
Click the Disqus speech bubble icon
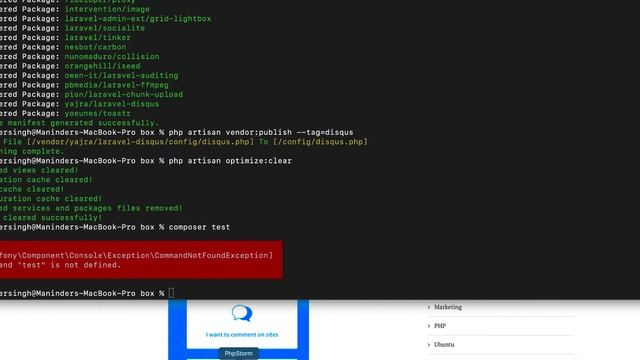point(242,313)
